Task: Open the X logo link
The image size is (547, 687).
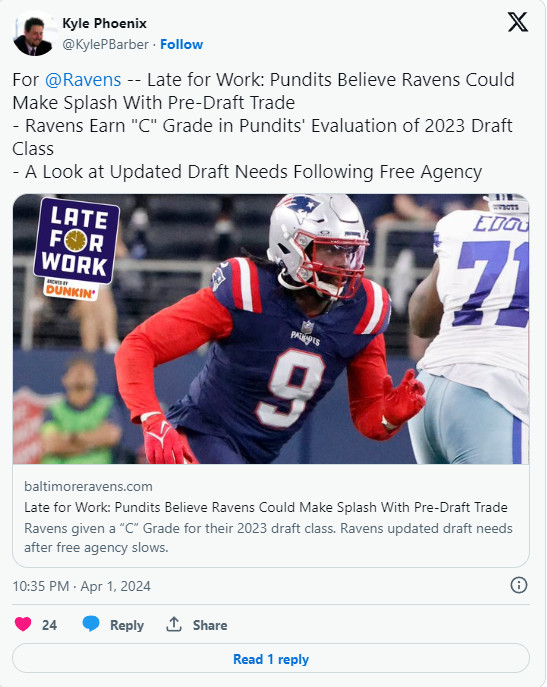Action: [x=518, y=22]
